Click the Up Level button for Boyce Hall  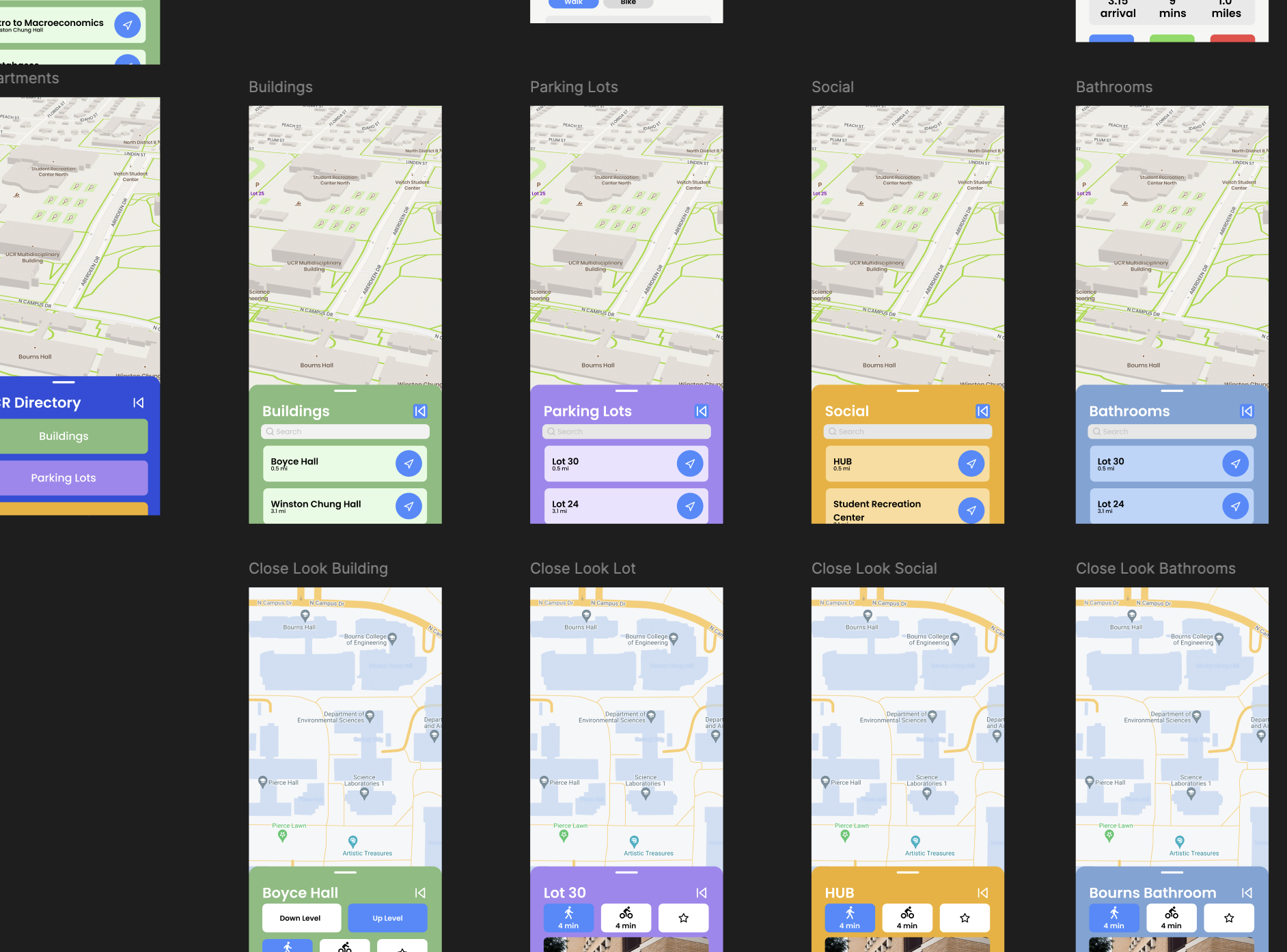(387, 918)
